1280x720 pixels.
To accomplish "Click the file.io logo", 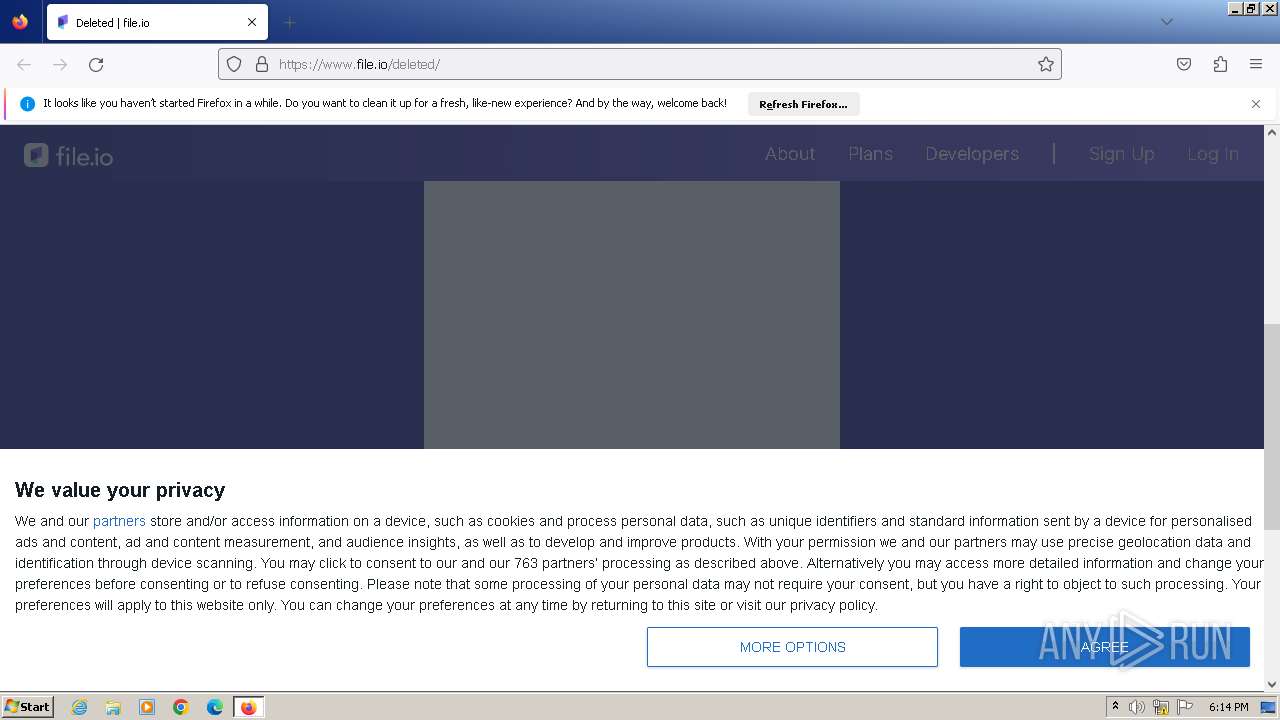I will (x=68, y=155).
